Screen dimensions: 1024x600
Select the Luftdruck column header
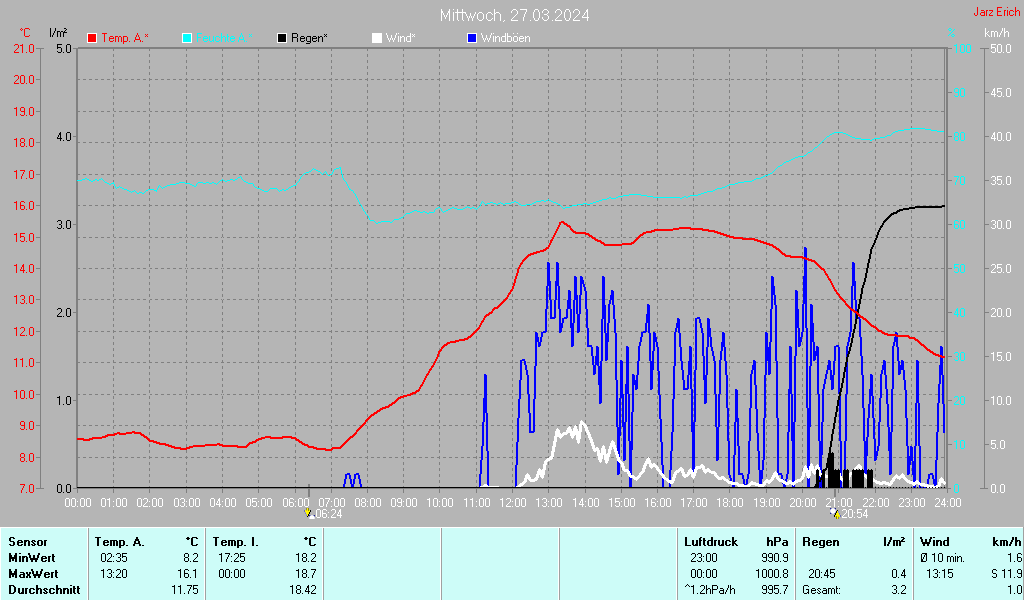(x=710, y=542)
